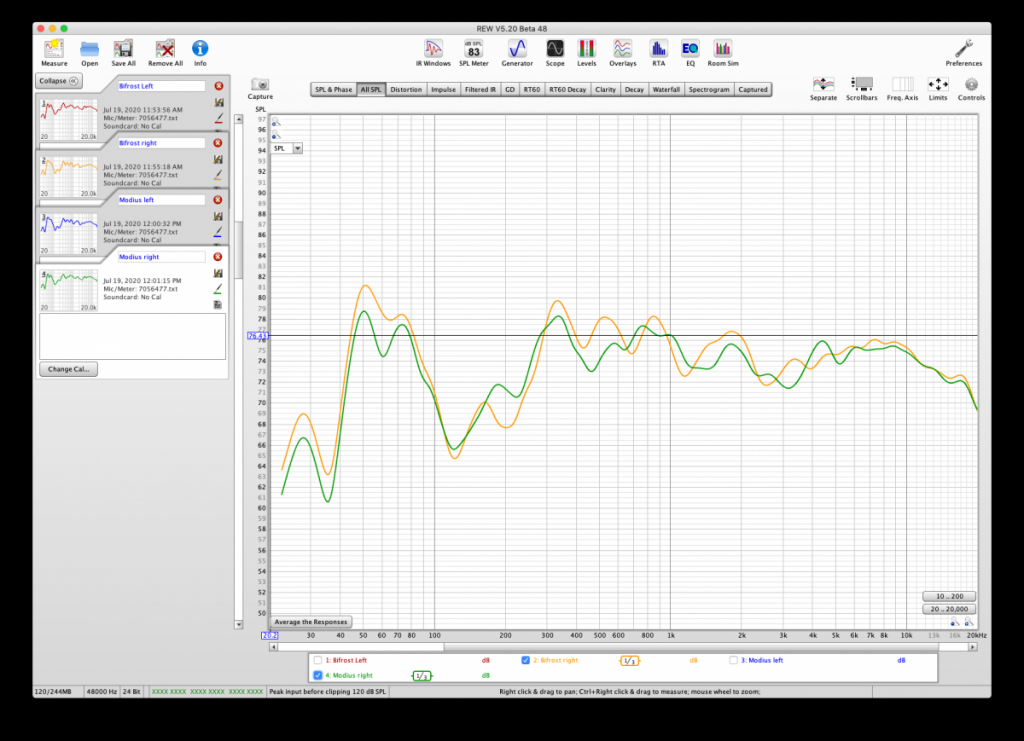Switch to the Filtered IR tab
Screen dimensions: 1024x741
(x=480, y=89)
